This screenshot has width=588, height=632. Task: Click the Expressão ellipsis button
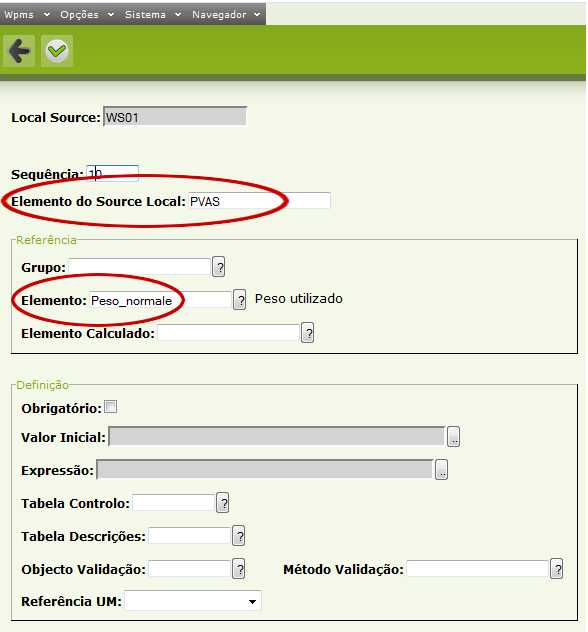(442, 470)
